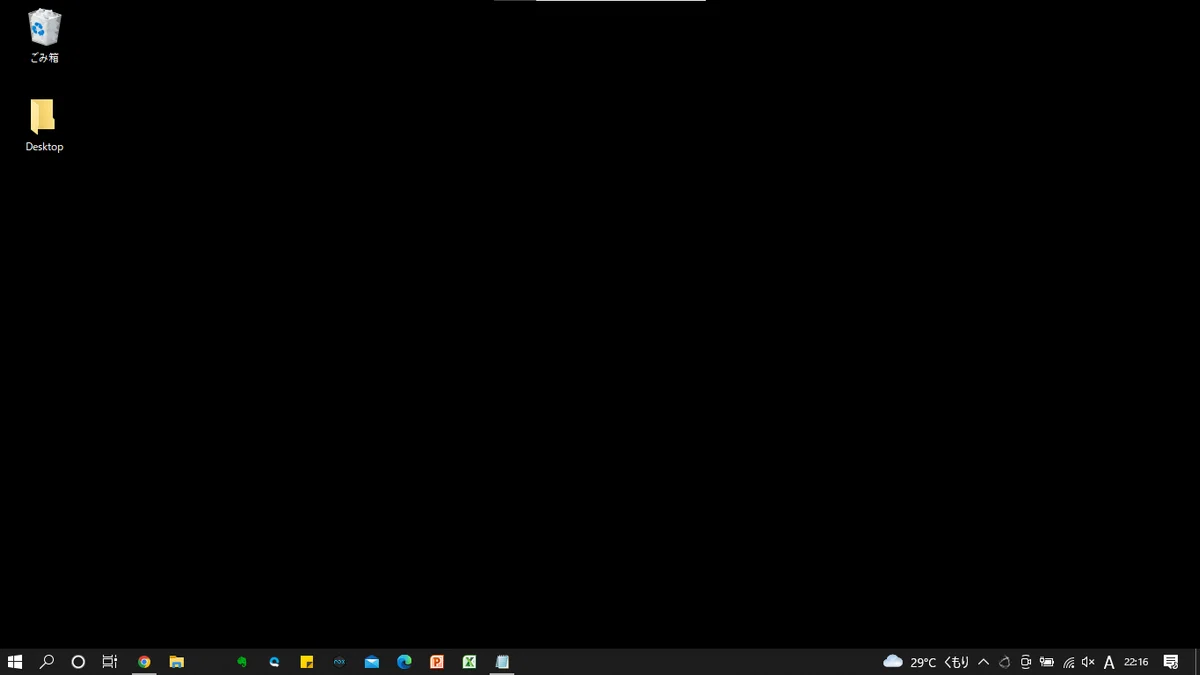Open the notification action center
This screenshot has width=1200, height=675.
pyautogui.click(x=1171, y=662)
